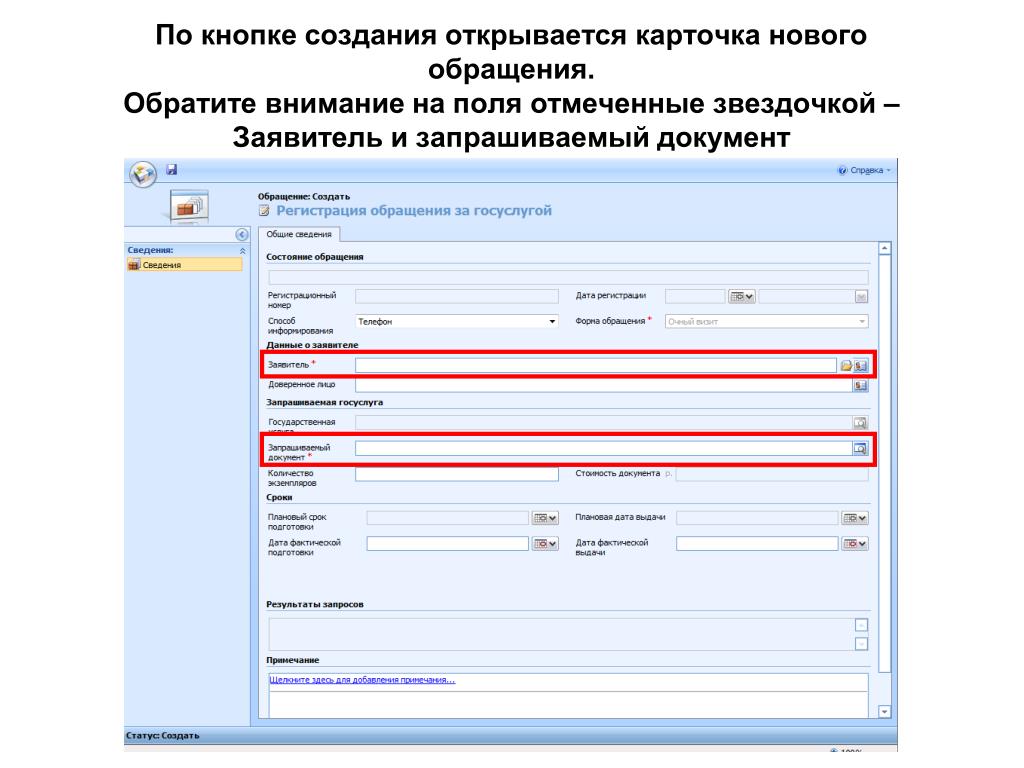
Task: Click the Дата фактической подготовки input field
Action: point(447,544)
